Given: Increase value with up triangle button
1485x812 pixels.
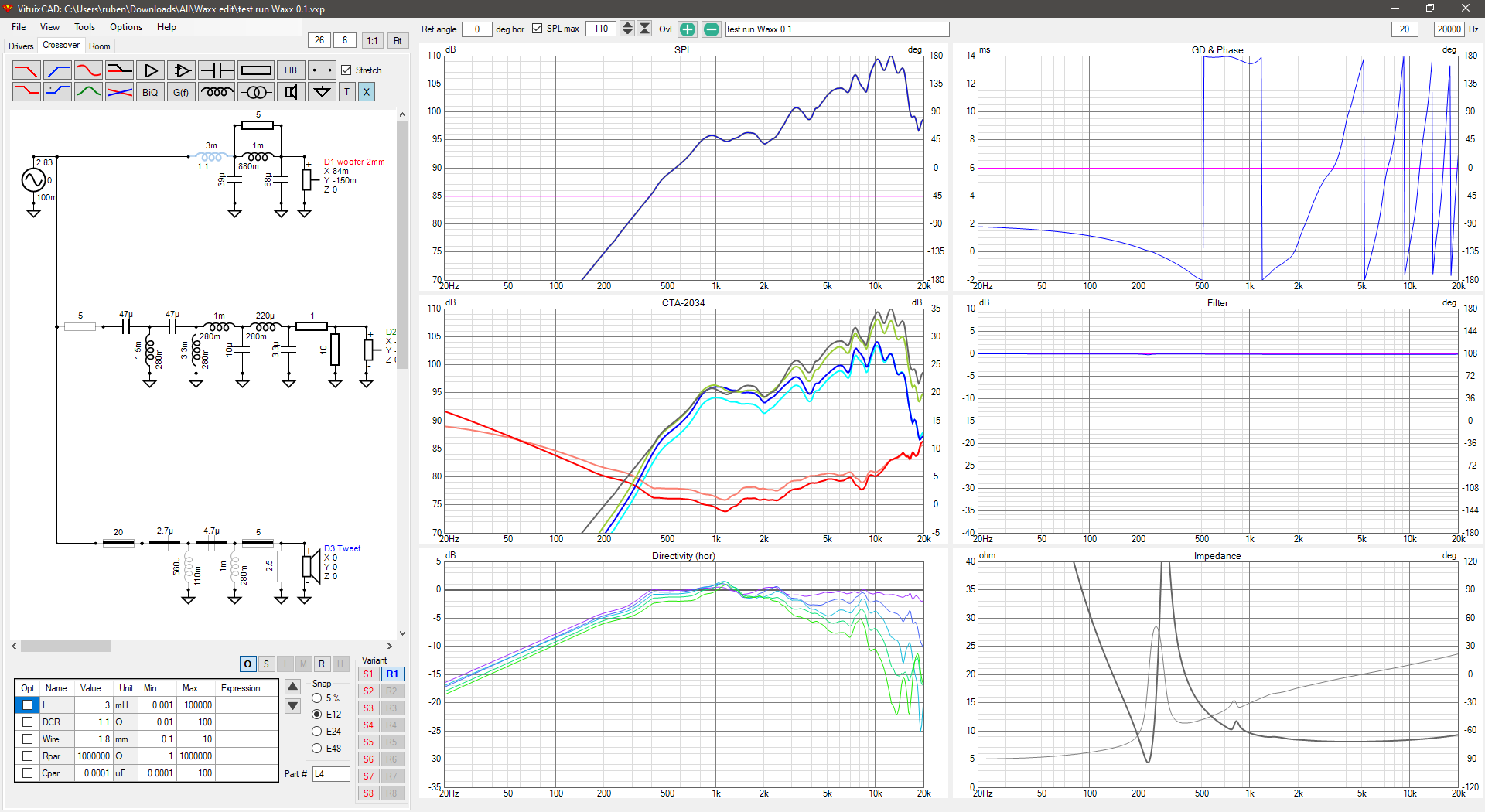Looking at the screenshot, I should (x=293, y=687).
